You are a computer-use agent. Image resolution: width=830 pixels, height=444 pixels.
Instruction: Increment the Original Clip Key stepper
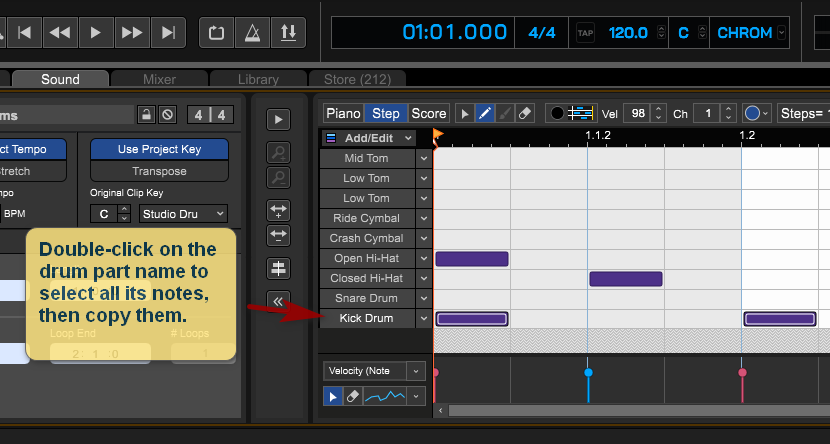pos(124,210)
